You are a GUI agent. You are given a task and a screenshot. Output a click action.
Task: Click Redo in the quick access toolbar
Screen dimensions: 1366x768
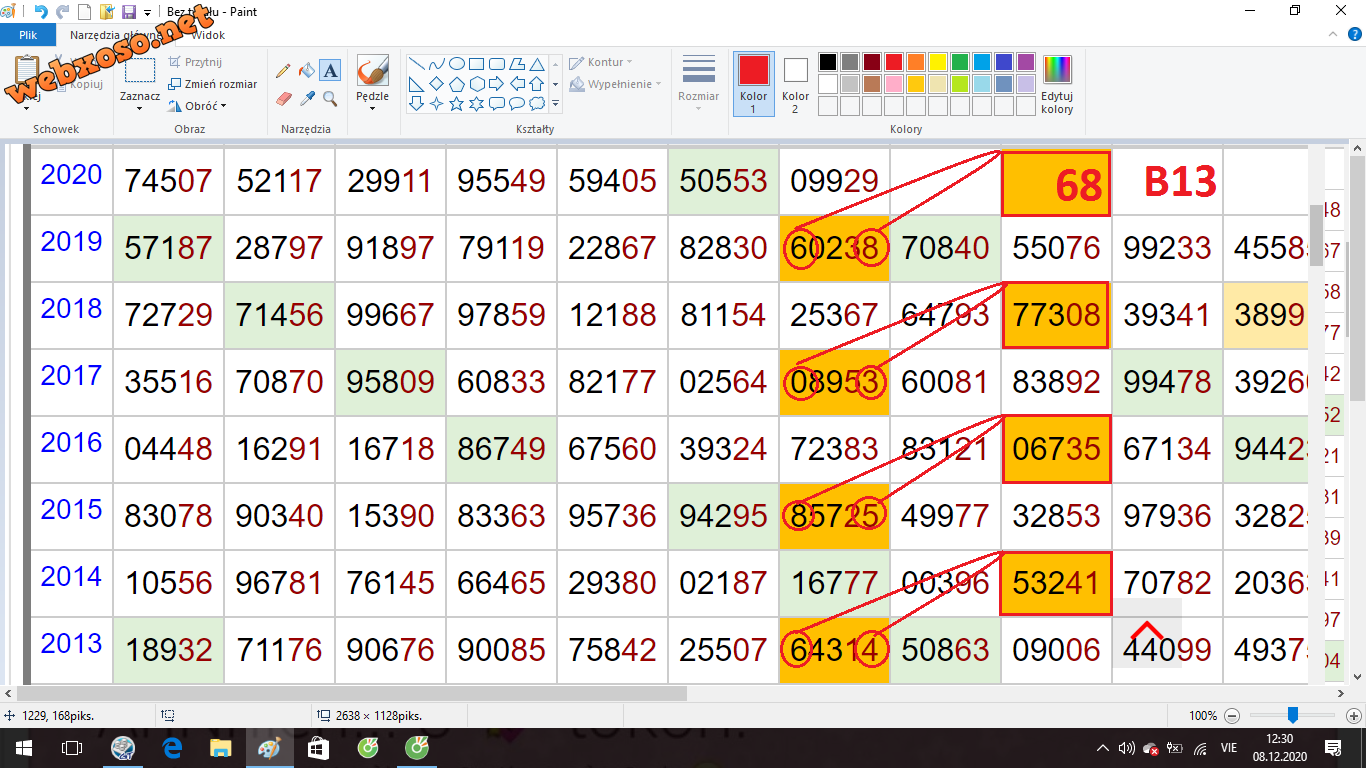click(x=63, y=12)
